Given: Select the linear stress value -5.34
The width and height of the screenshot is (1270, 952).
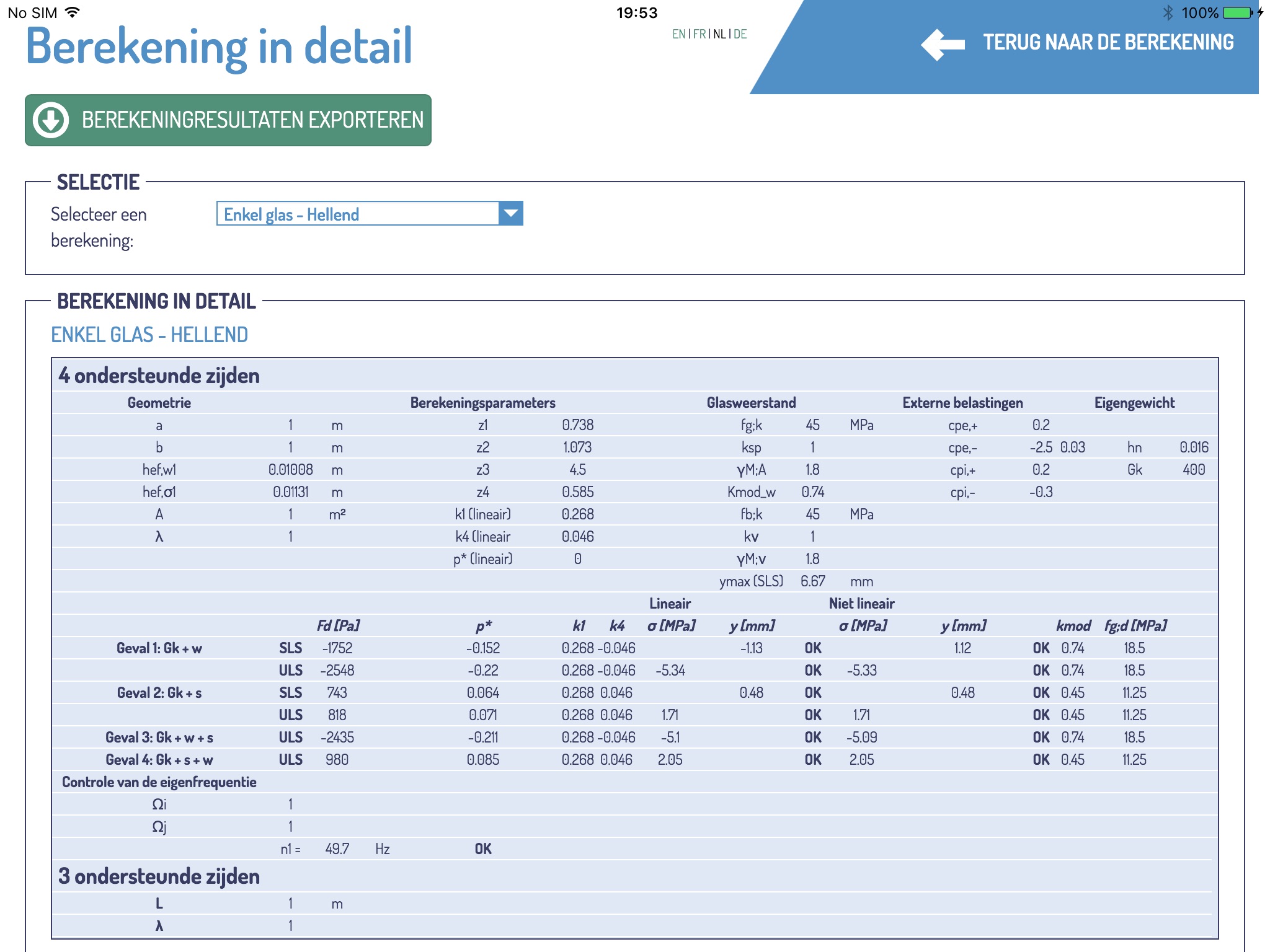Looking at the screenshot, I should [670, 671].
